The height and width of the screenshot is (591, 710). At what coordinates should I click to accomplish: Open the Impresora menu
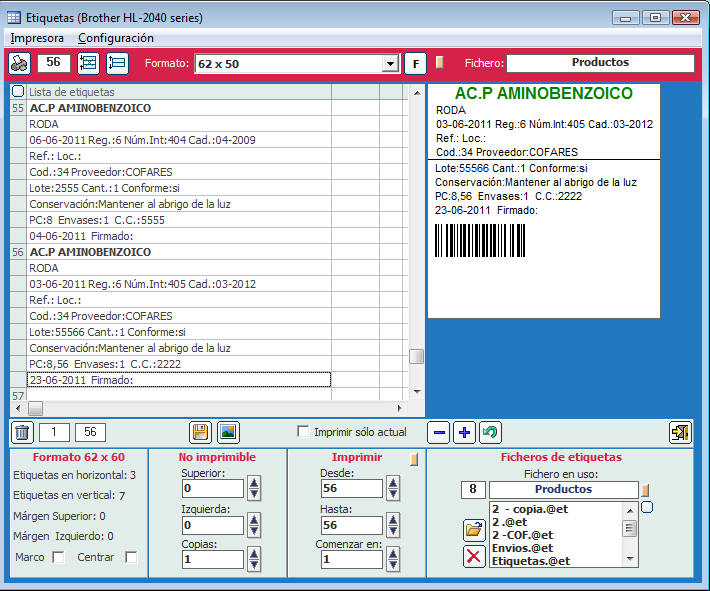coord(37,38)
